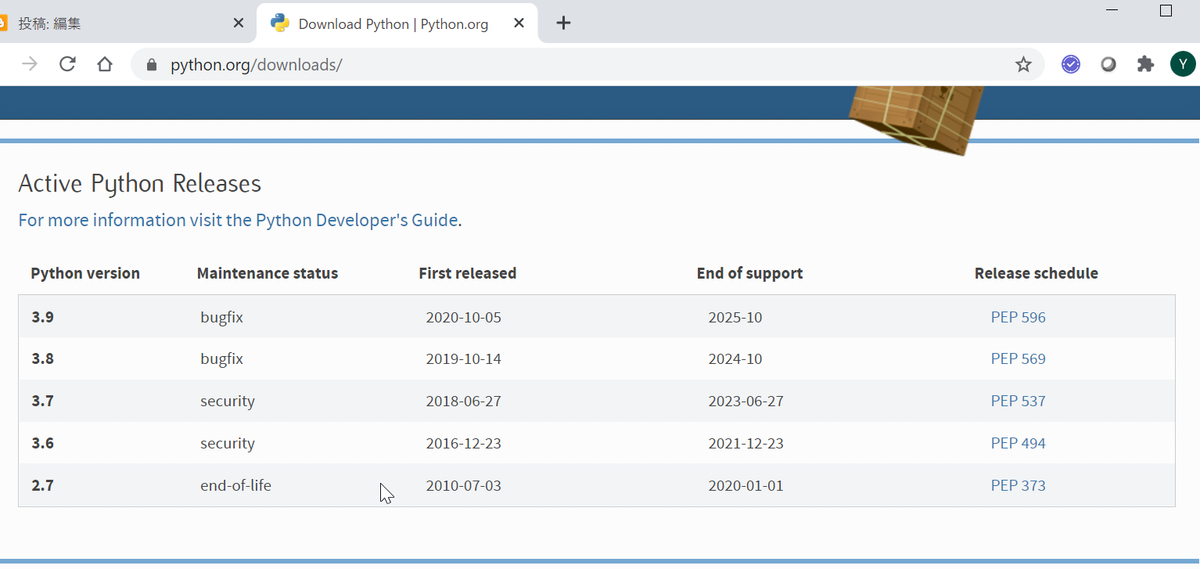This screenshot has width=1200, height=569.
Task: Click end of support 2024-10
Action: (x=735, y=359)
